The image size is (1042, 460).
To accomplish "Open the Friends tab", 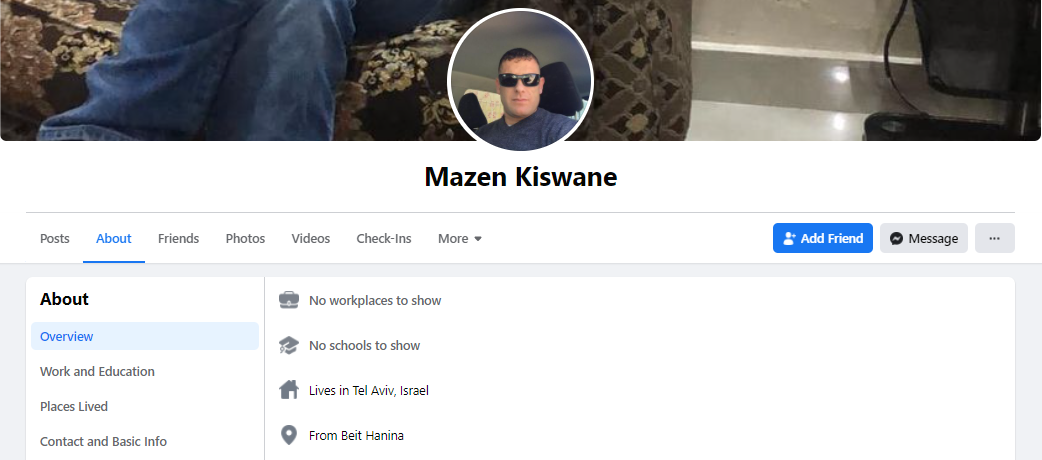I will tap(178, 238).
